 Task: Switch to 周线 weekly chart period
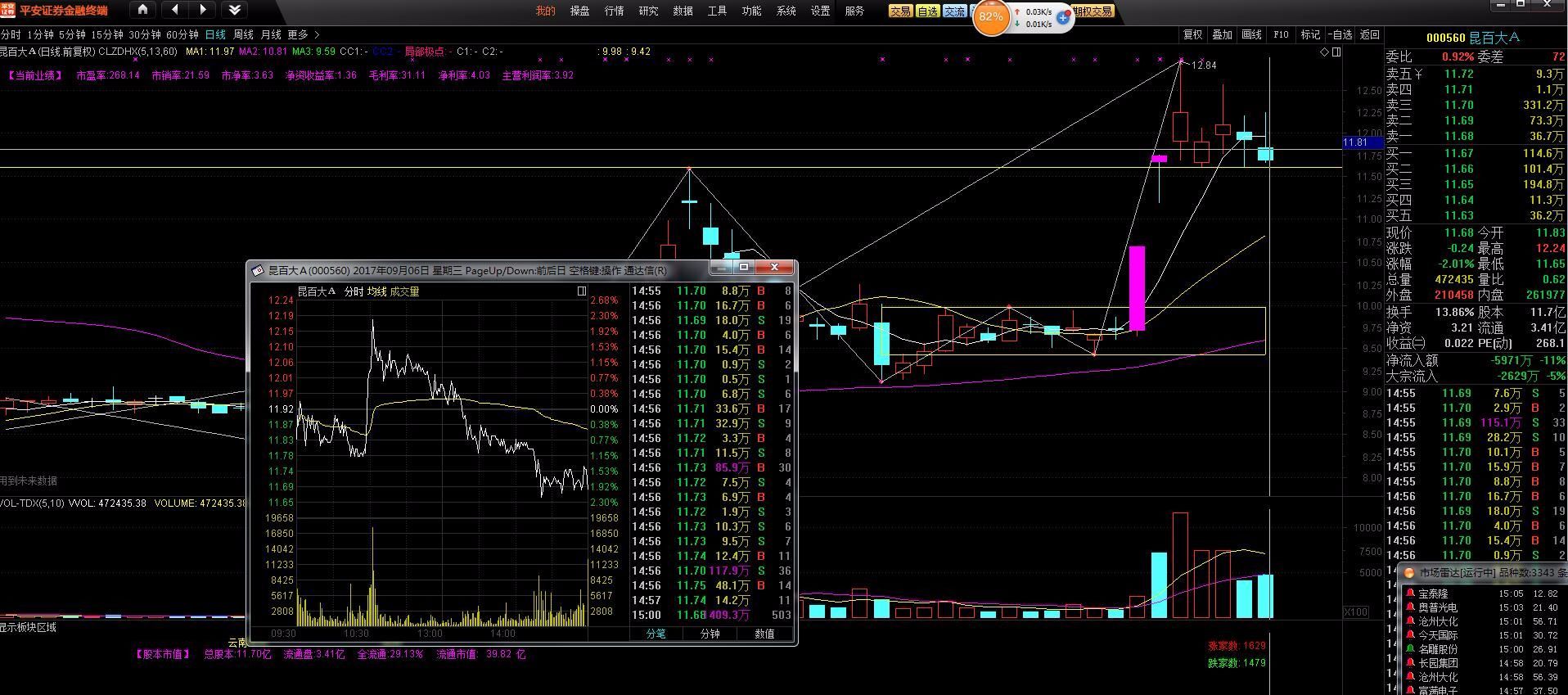click(243, 35)
